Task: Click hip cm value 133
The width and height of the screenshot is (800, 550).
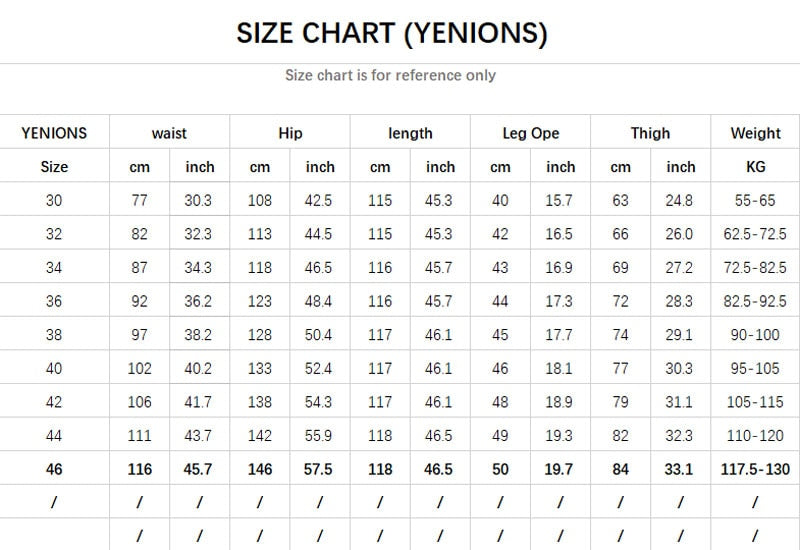Action: 260,368
